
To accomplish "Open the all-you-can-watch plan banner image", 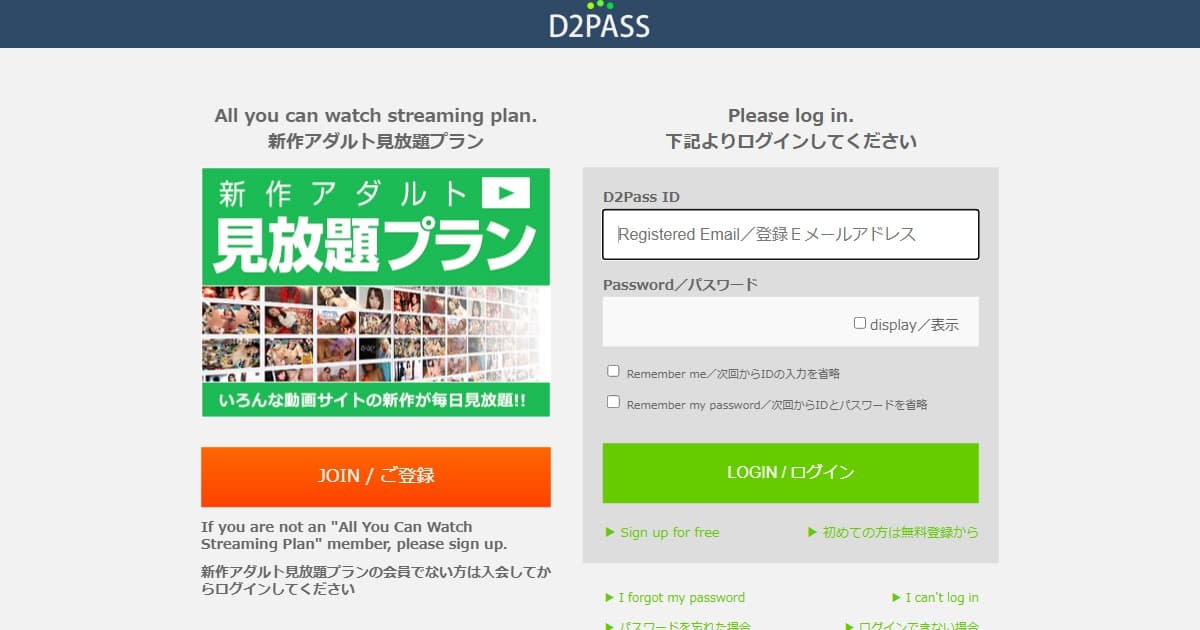I will tap(376, 292).
